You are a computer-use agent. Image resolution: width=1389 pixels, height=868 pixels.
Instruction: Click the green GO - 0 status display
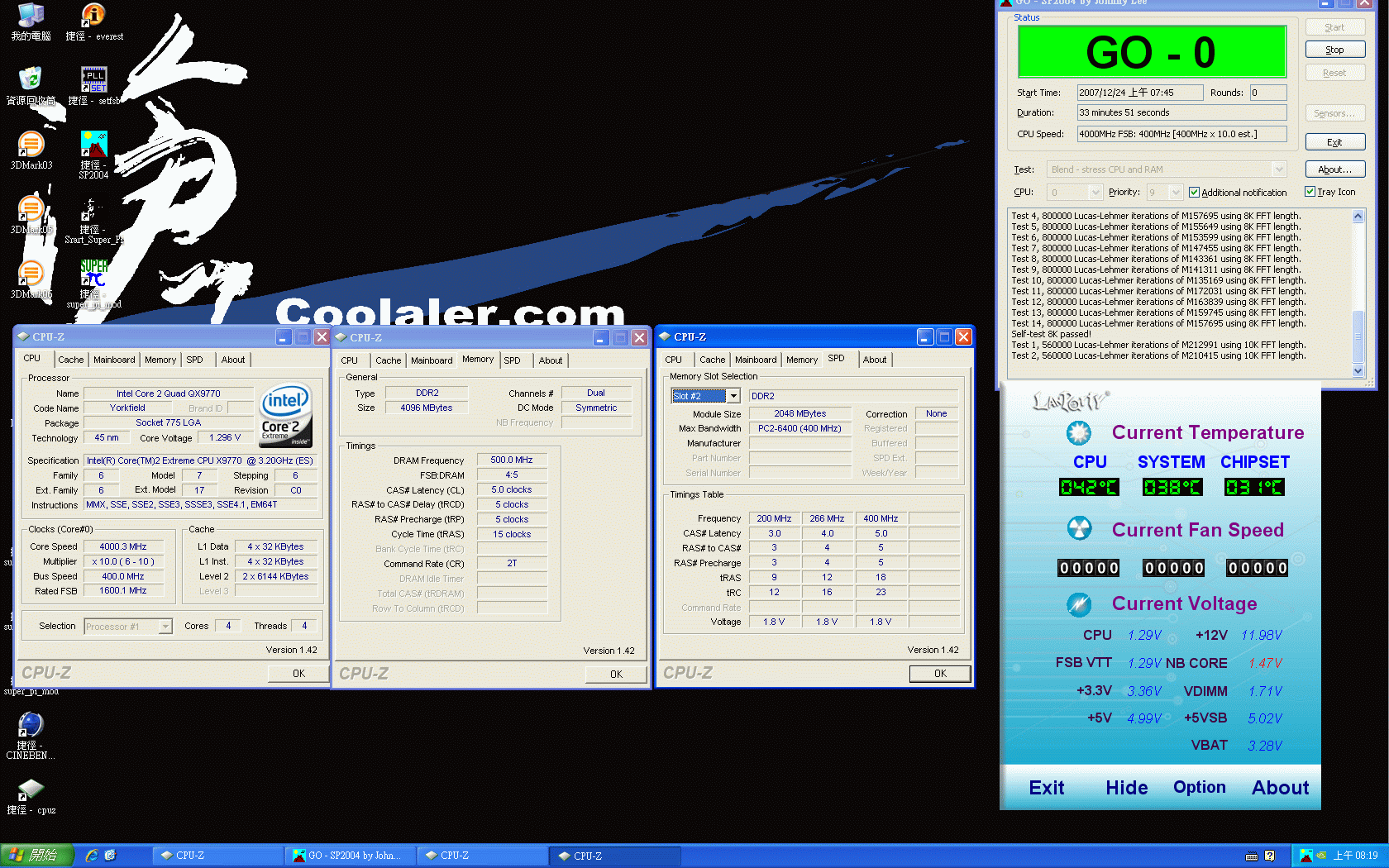point(1151,52)
